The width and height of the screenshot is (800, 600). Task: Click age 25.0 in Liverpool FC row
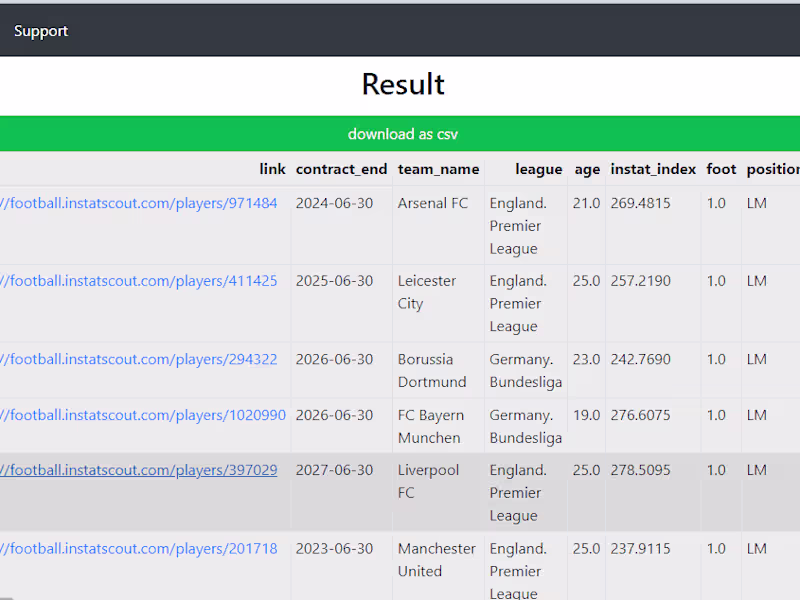pyautogui.click(x=586, y=470)
